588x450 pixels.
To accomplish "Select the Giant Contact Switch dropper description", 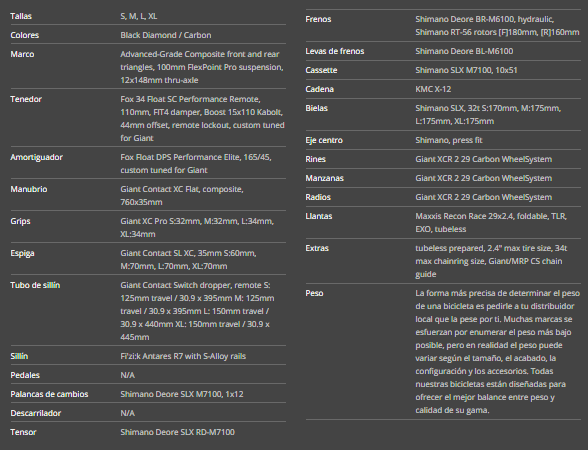I will pyautogui.click(x=197, y=311).
